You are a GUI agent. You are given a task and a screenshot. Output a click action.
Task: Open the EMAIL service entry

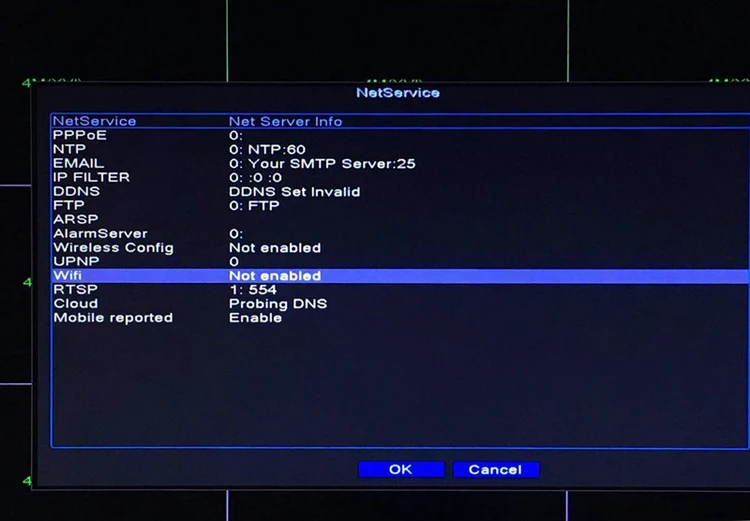click(x=400, y=163)
